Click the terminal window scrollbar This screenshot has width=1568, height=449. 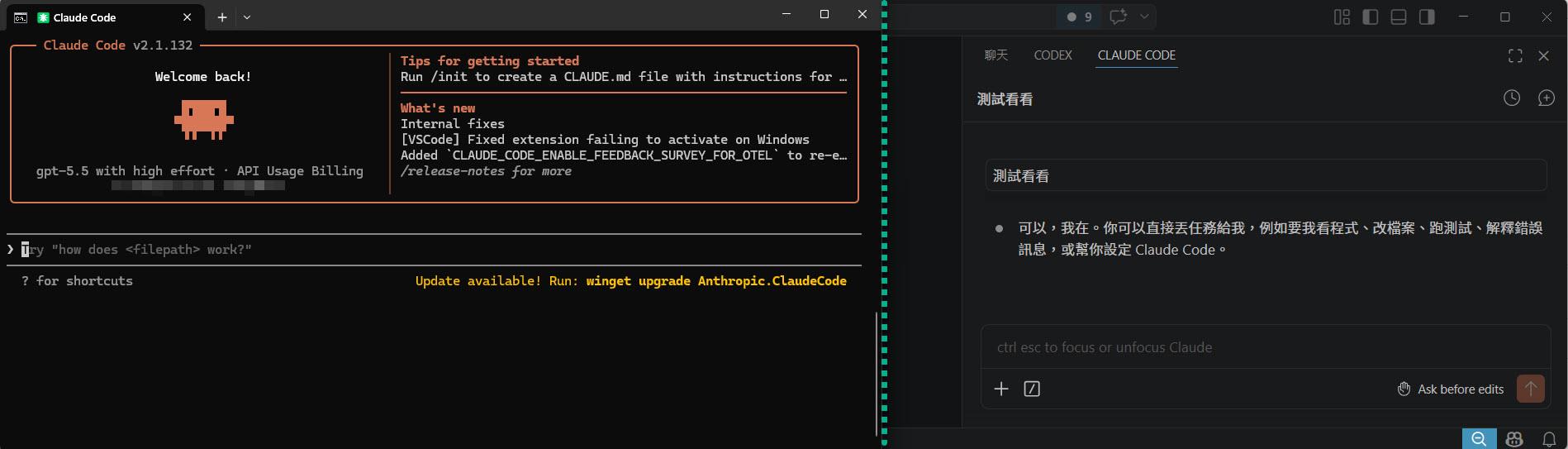pos(876,375)
